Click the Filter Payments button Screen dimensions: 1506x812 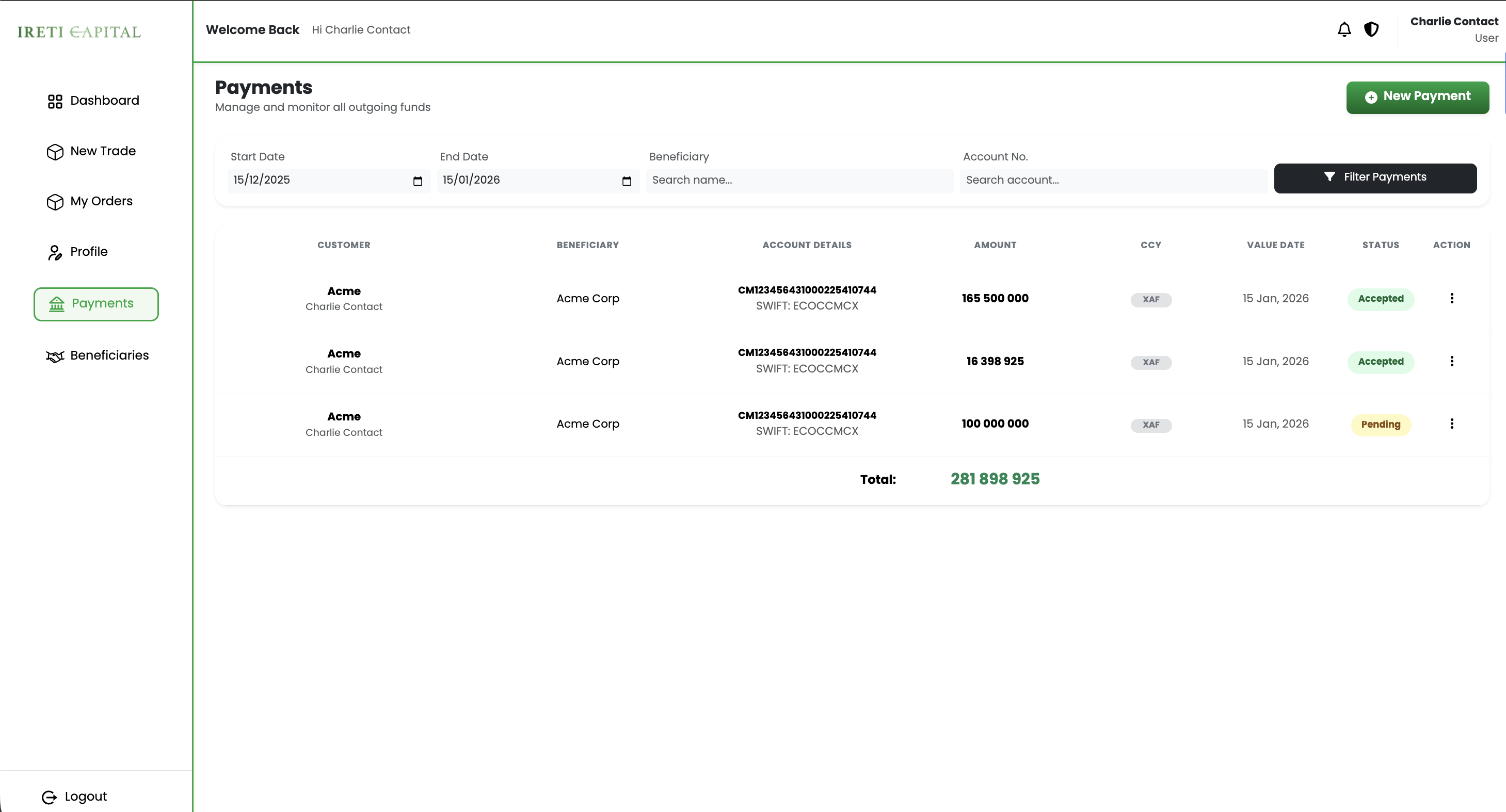pyautogui.click(x=1375, y=177)
